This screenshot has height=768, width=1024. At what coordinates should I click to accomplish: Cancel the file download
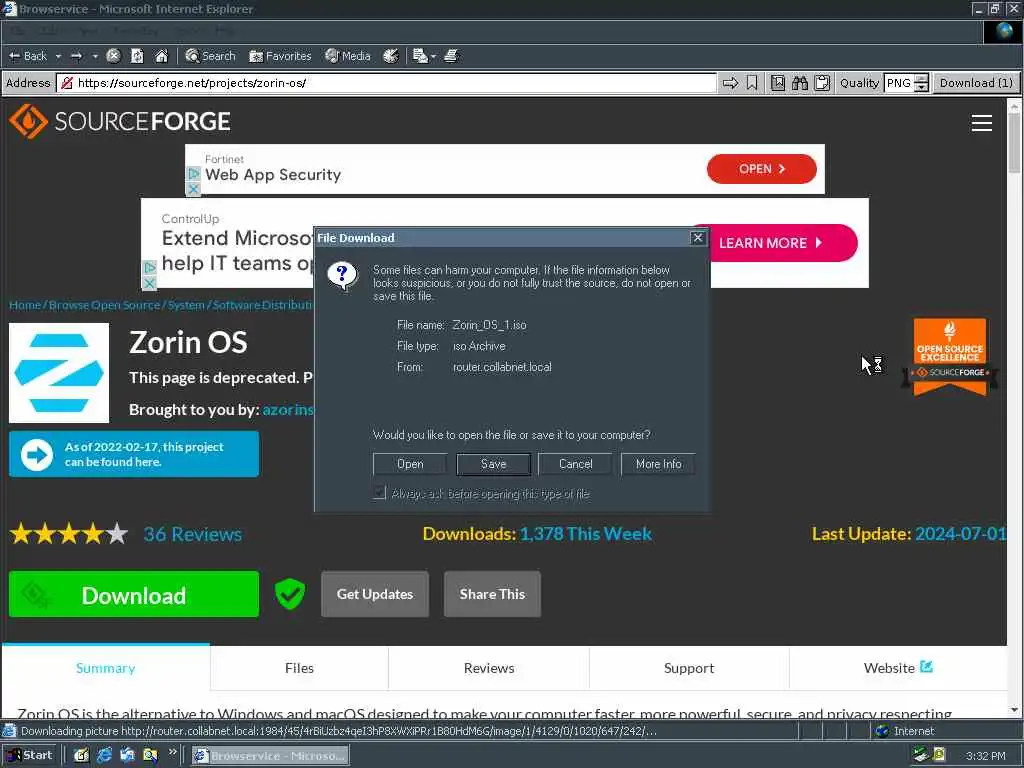(575, 464)
